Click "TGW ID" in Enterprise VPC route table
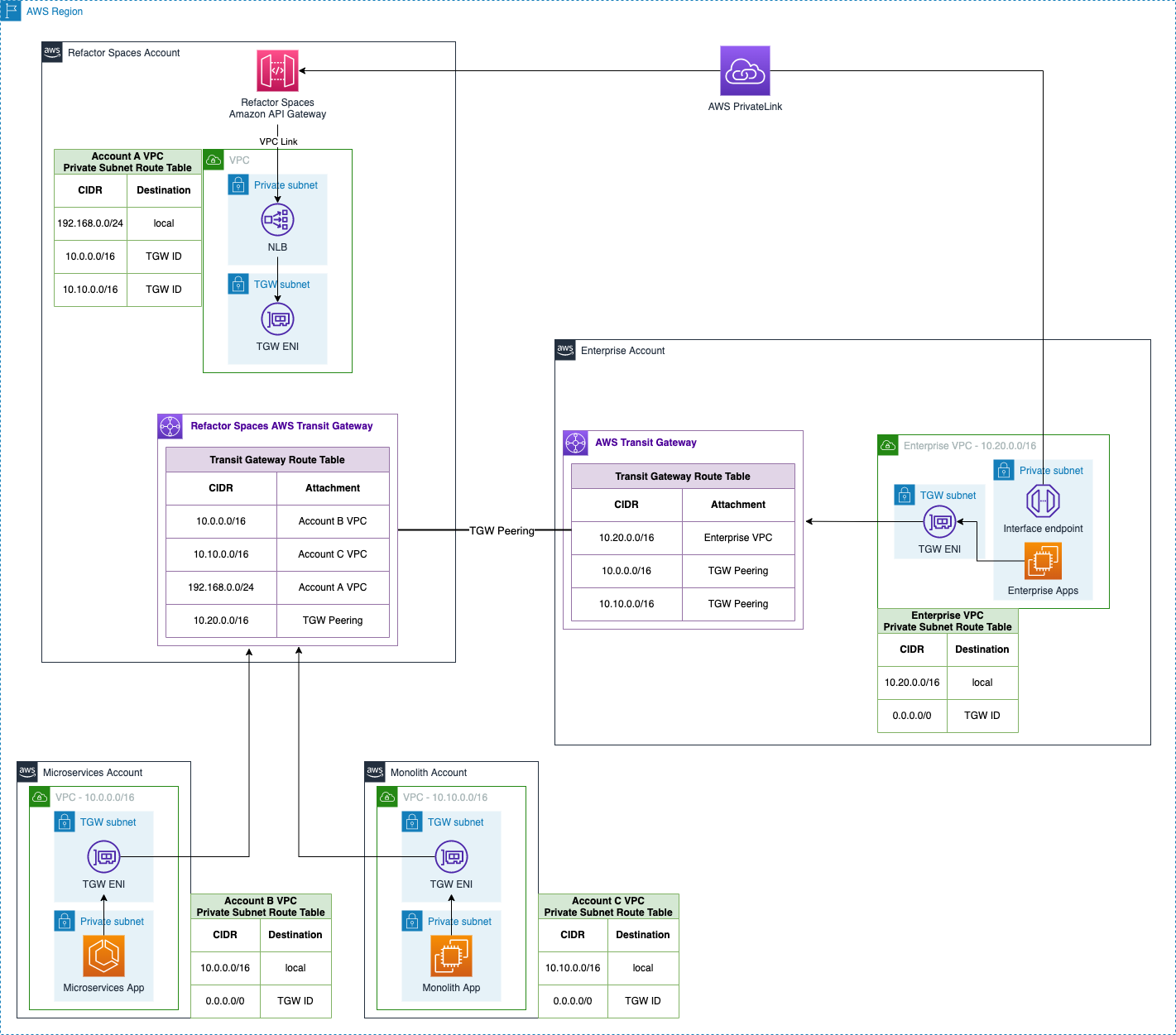Viewport: 1176px width, 1035px height. (x=982, y=716)
